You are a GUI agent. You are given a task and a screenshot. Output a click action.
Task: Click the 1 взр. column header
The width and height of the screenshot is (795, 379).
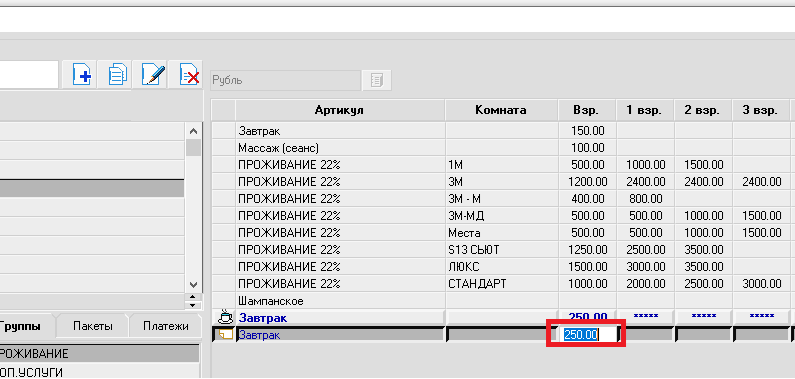pos(644,110)
